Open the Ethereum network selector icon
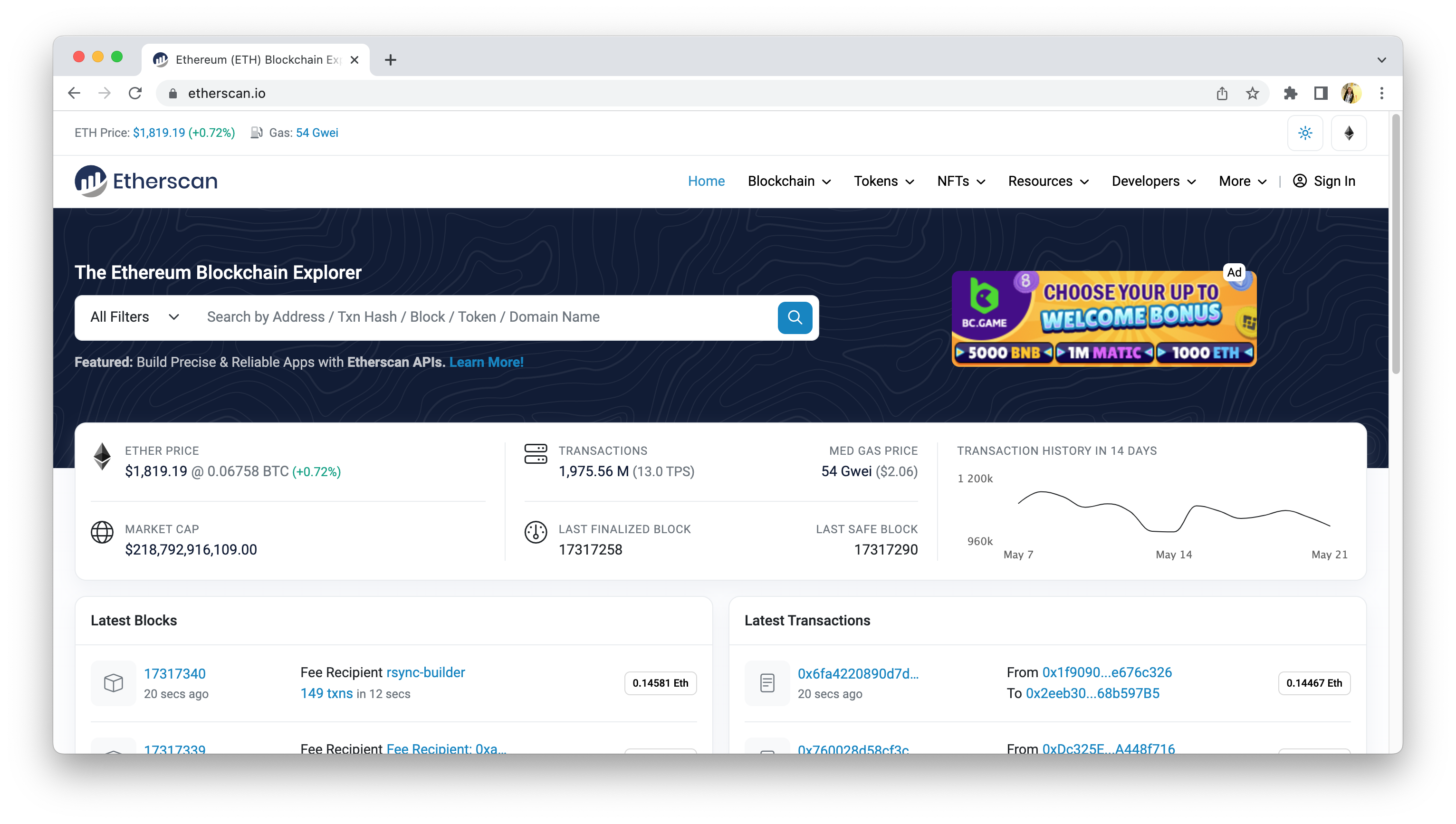The image size is (1456, 824). click(x=1349, y=133)
